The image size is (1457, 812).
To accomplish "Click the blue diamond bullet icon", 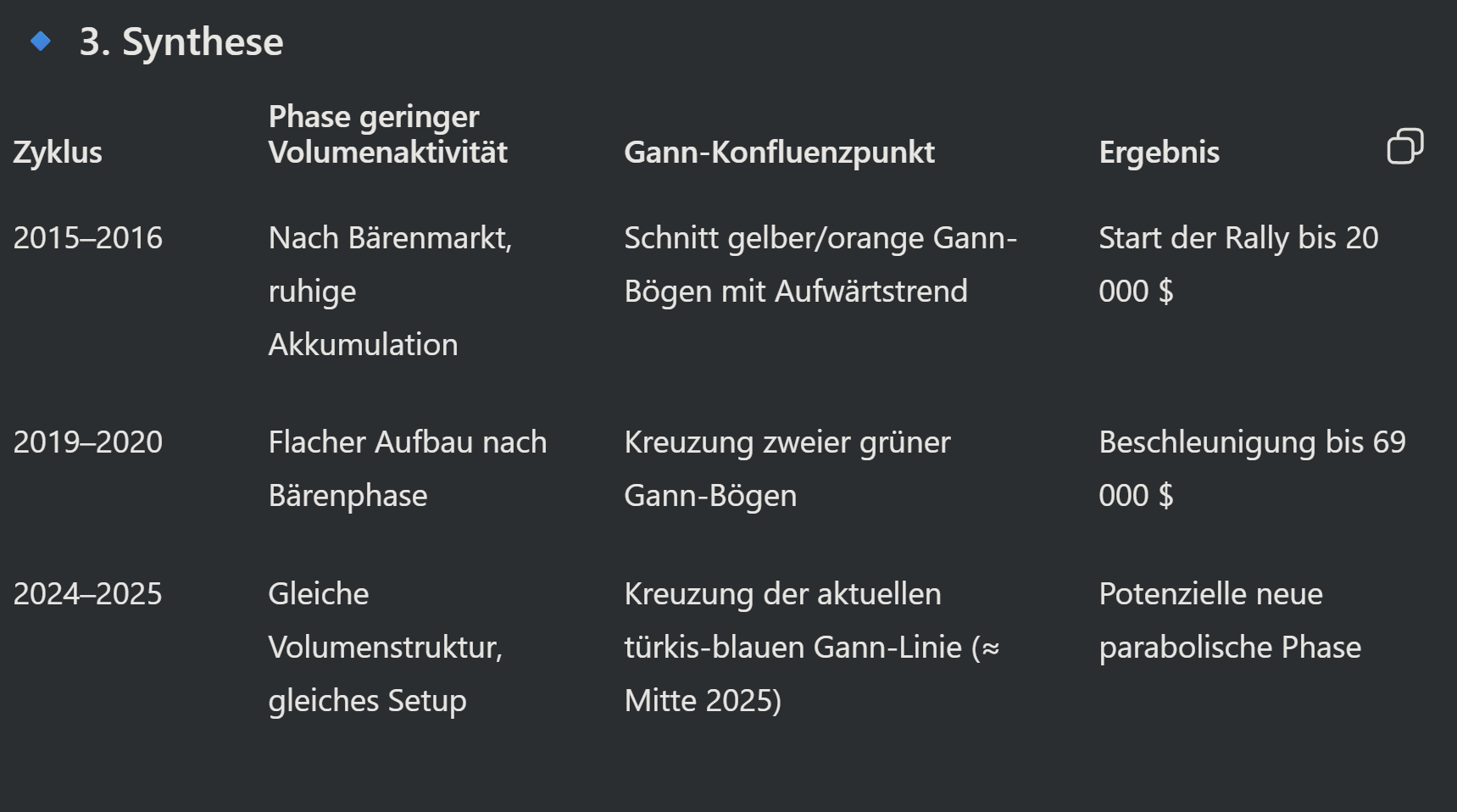I will (40, 41).
